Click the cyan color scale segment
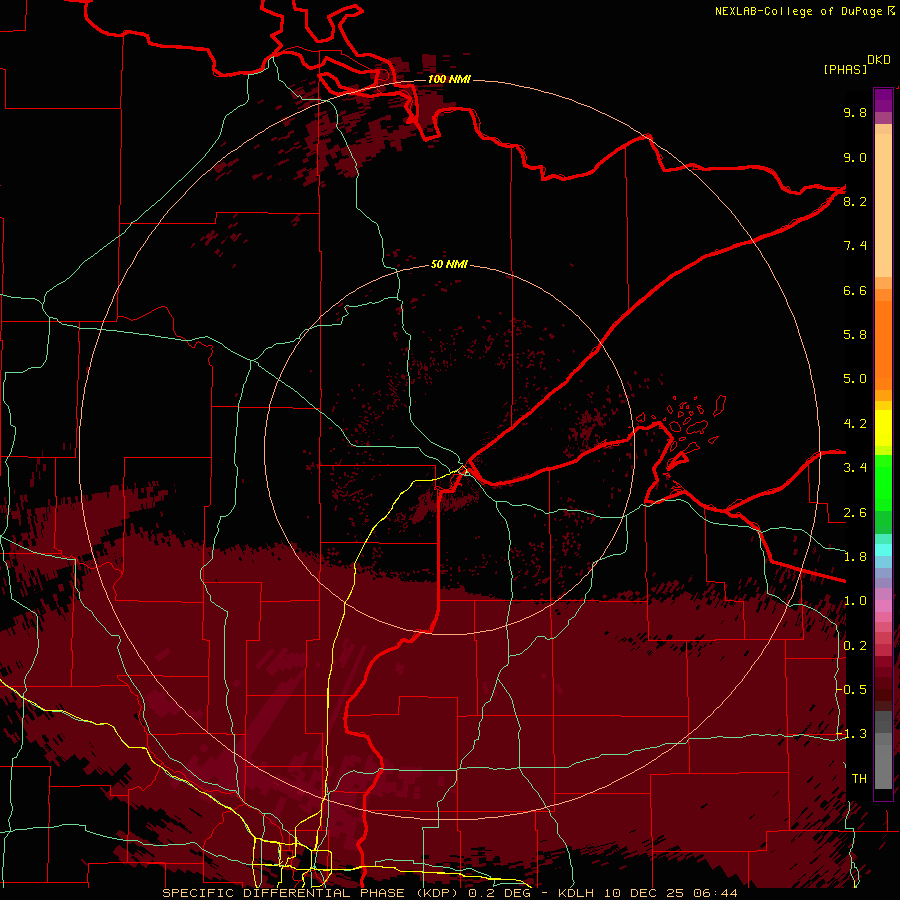The image size is (900, 900). click(x=883, y=550)
